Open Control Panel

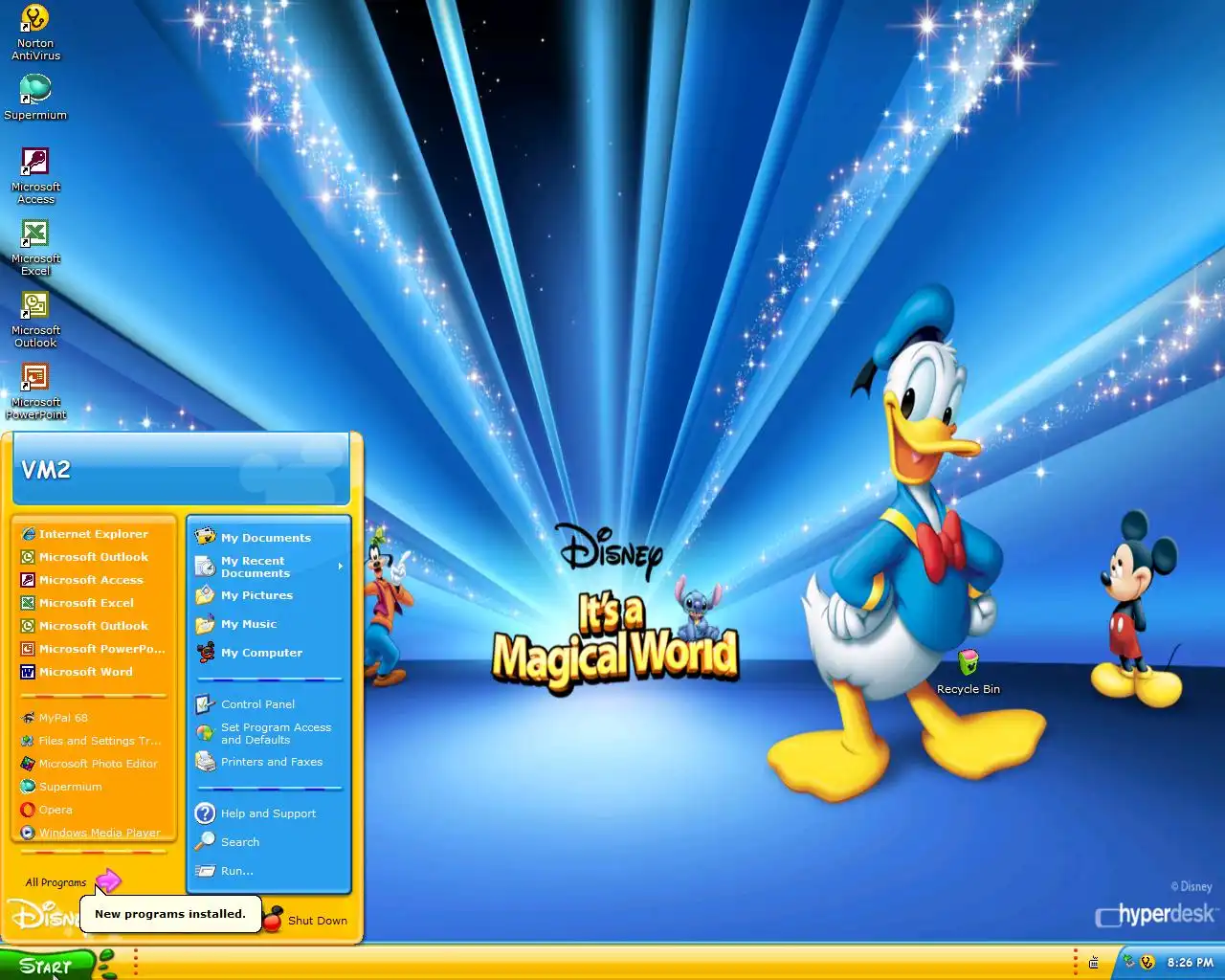tap(270, 704)
